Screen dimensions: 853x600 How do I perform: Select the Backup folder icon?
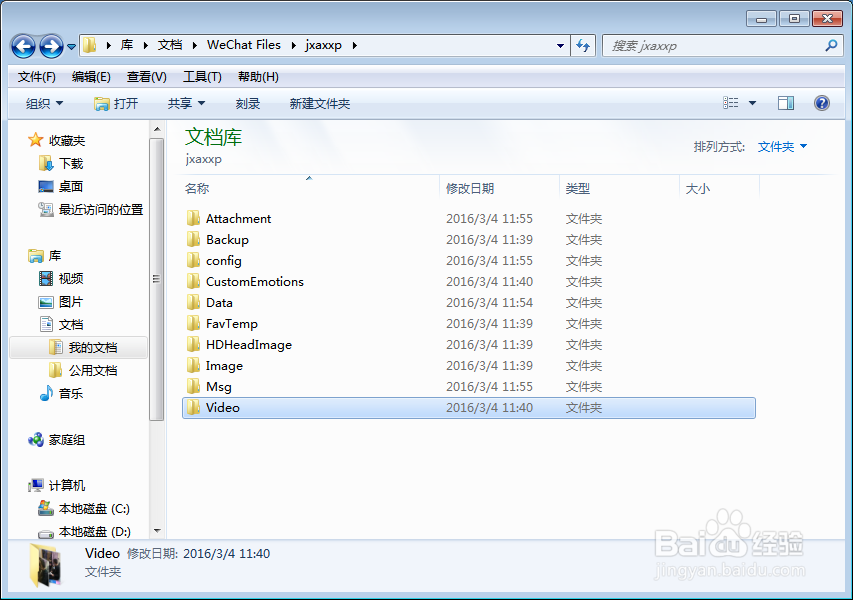click(193, 239)
